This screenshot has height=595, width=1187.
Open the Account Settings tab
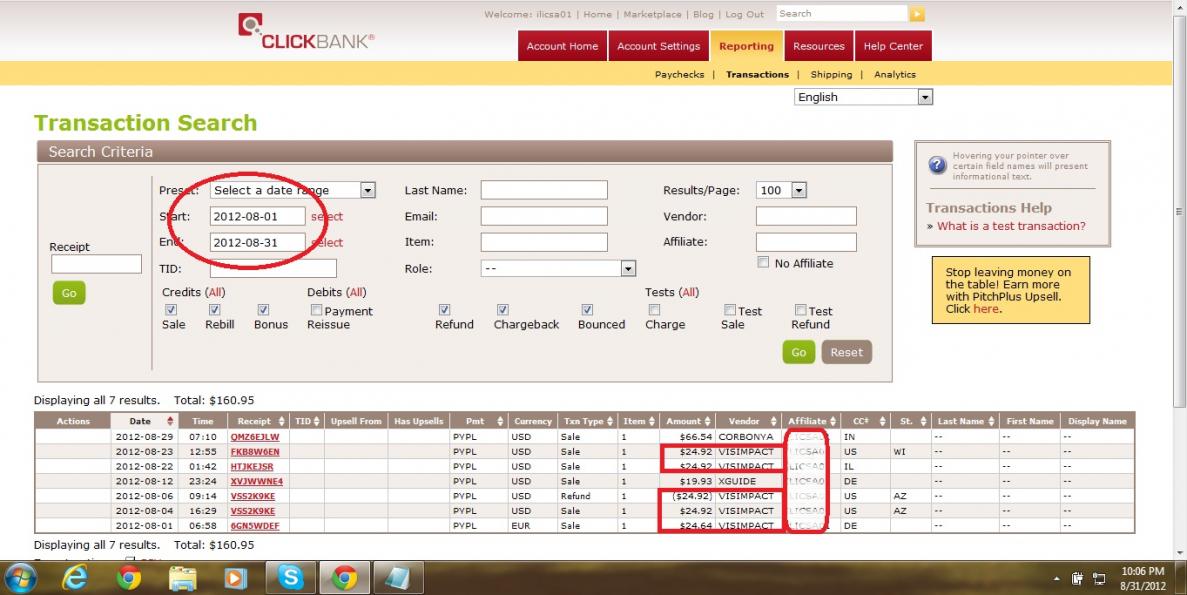(x=659, y=46)
